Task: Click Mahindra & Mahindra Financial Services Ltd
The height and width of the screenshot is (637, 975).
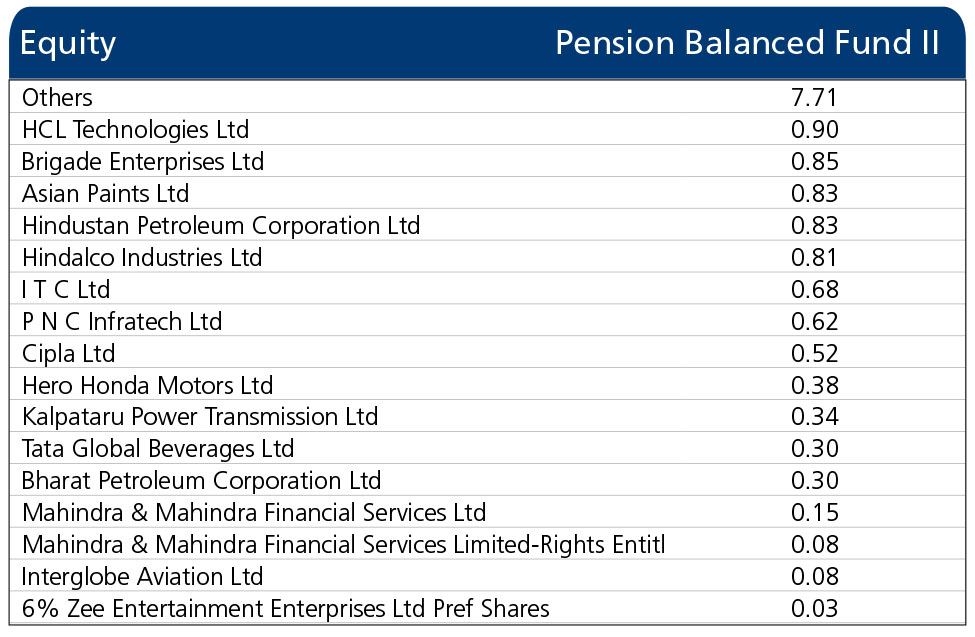Action: [x=254, y=513]
